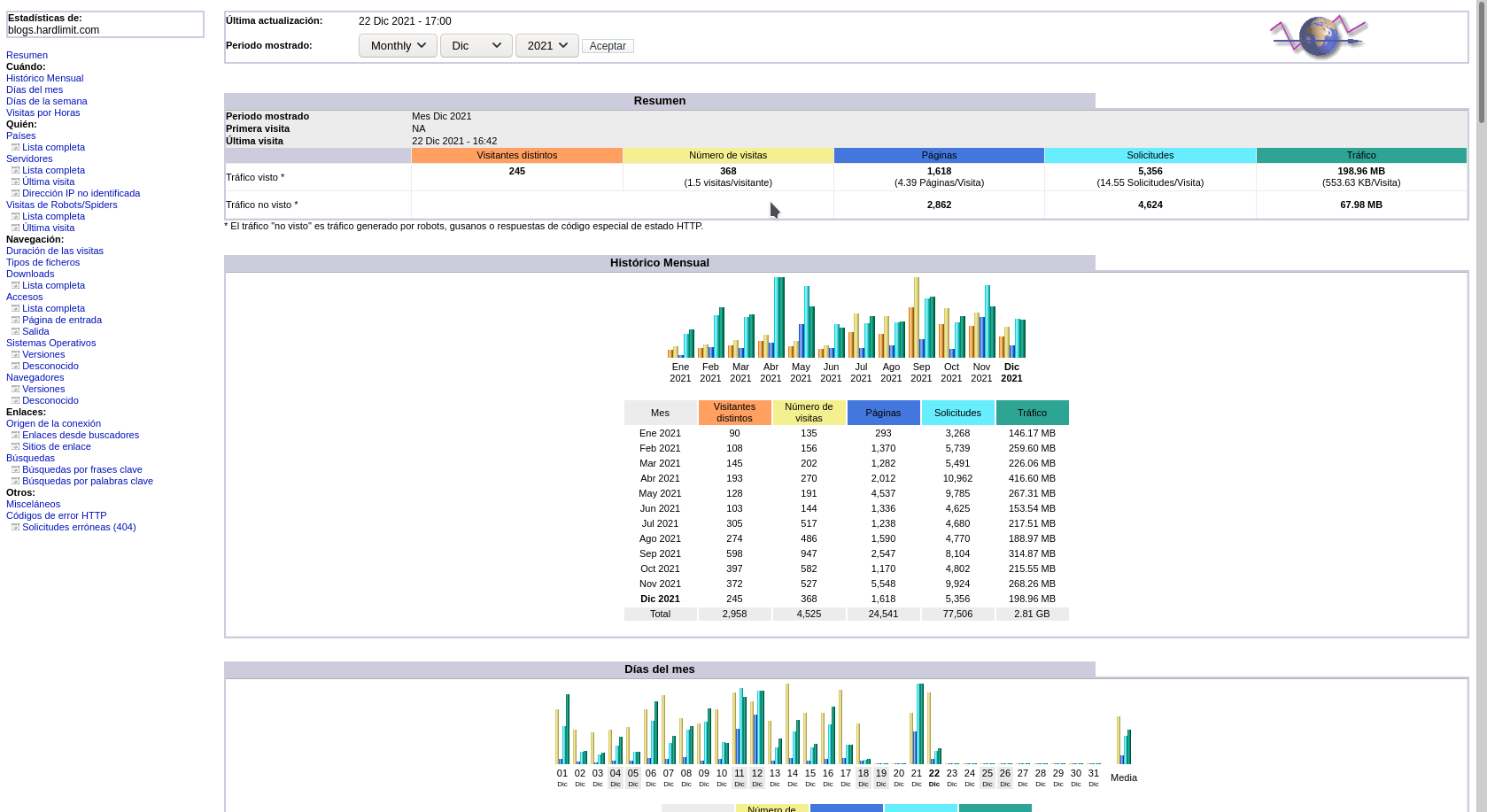Go to Visitas por Horas section

pyautogui.click(x=43, y=112)
